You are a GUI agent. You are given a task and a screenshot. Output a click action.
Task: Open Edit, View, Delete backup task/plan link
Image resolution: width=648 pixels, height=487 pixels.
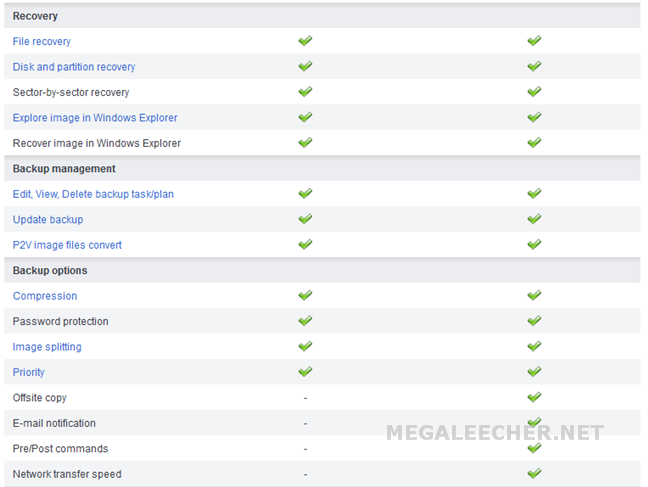(x=93, y=194)
